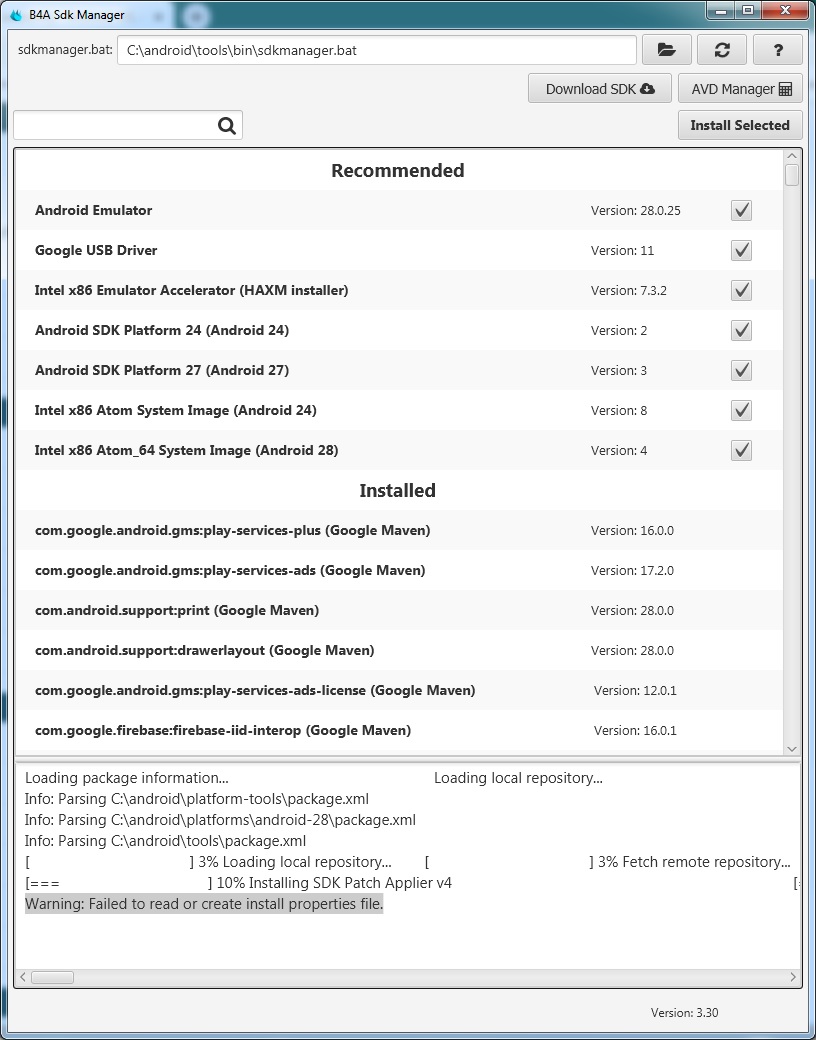This screenshot has height=1040, width=816.
Task: Open the AVD Manager
Action: point(740,88)
